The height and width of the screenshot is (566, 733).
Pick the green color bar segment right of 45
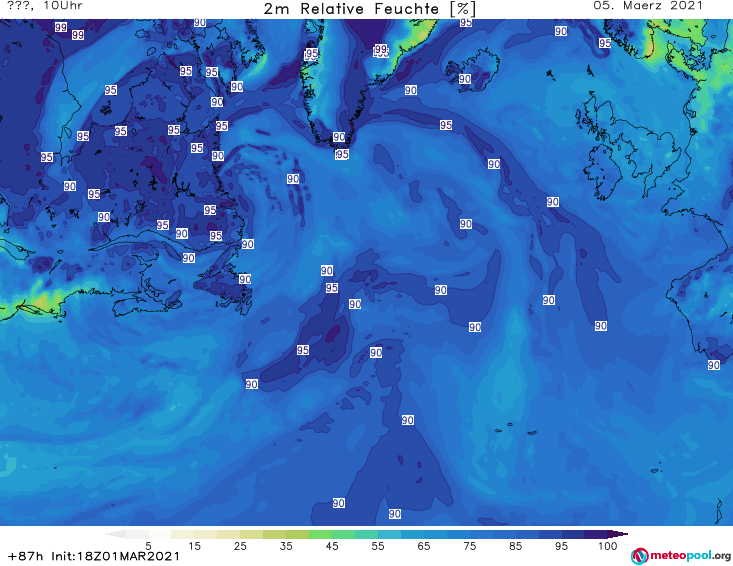point(343,534)
